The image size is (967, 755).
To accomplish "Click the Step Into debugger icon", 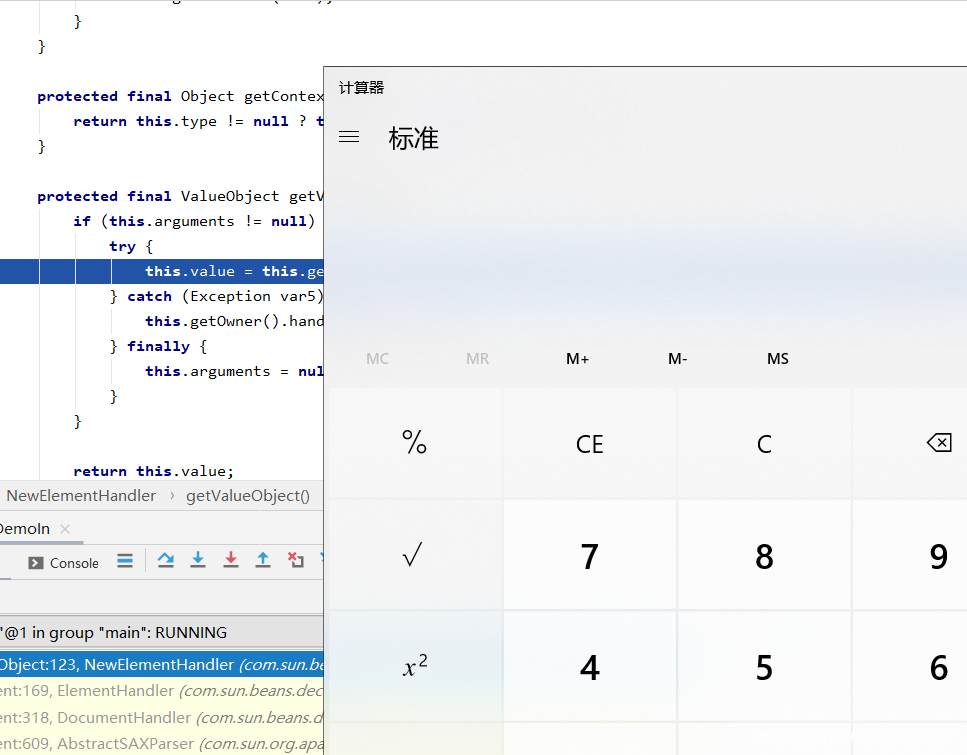I will pos(198,560).
